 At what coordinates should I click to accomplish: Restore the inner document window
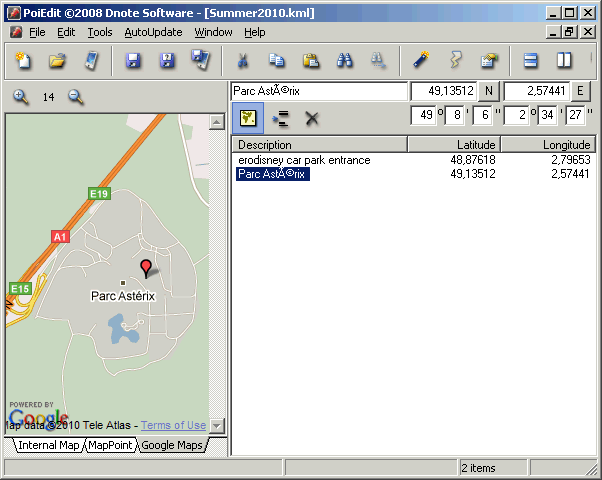(569, 32)
